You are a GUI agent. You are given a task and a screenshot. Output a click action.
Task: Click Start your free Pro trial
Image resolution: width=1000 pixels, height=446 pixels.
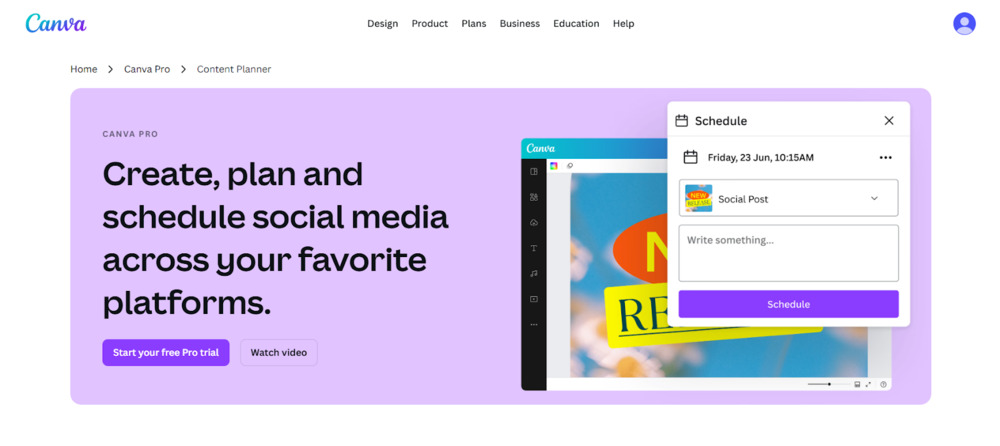click(x=166, y=352)
